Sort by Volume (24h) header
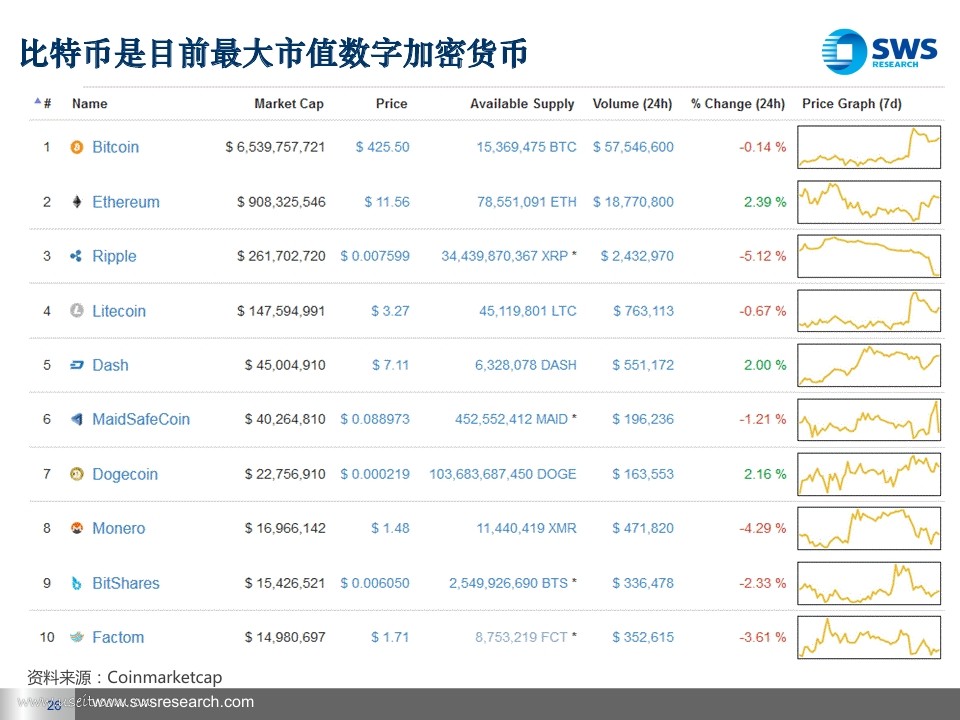This screenshot has height=720, width=960. pyautogui.click(x=632, y=103)
